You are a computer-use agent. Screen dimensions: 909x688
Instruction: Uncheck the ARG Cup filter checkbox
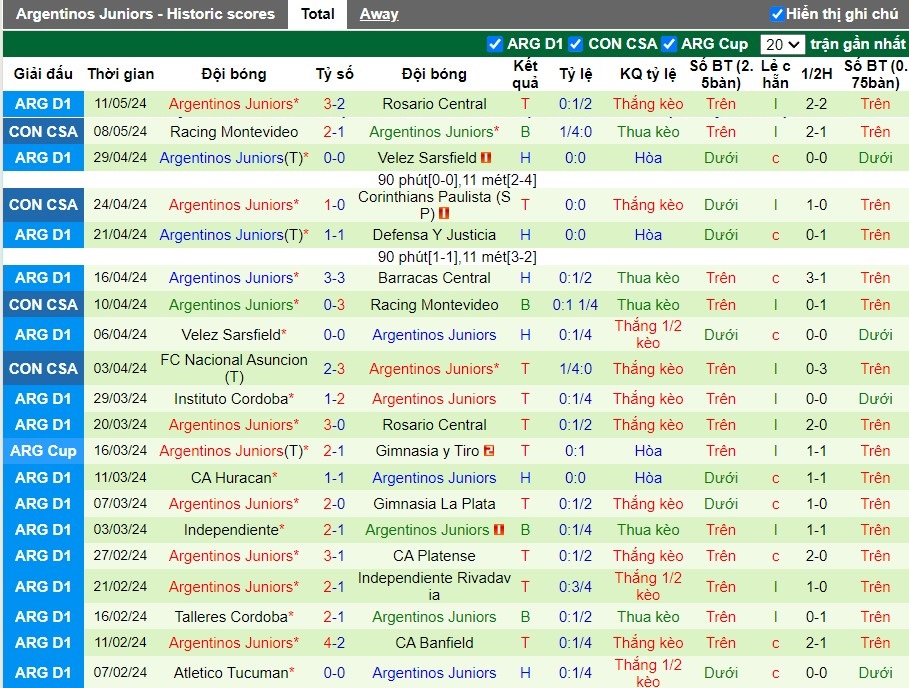[668, 44]
